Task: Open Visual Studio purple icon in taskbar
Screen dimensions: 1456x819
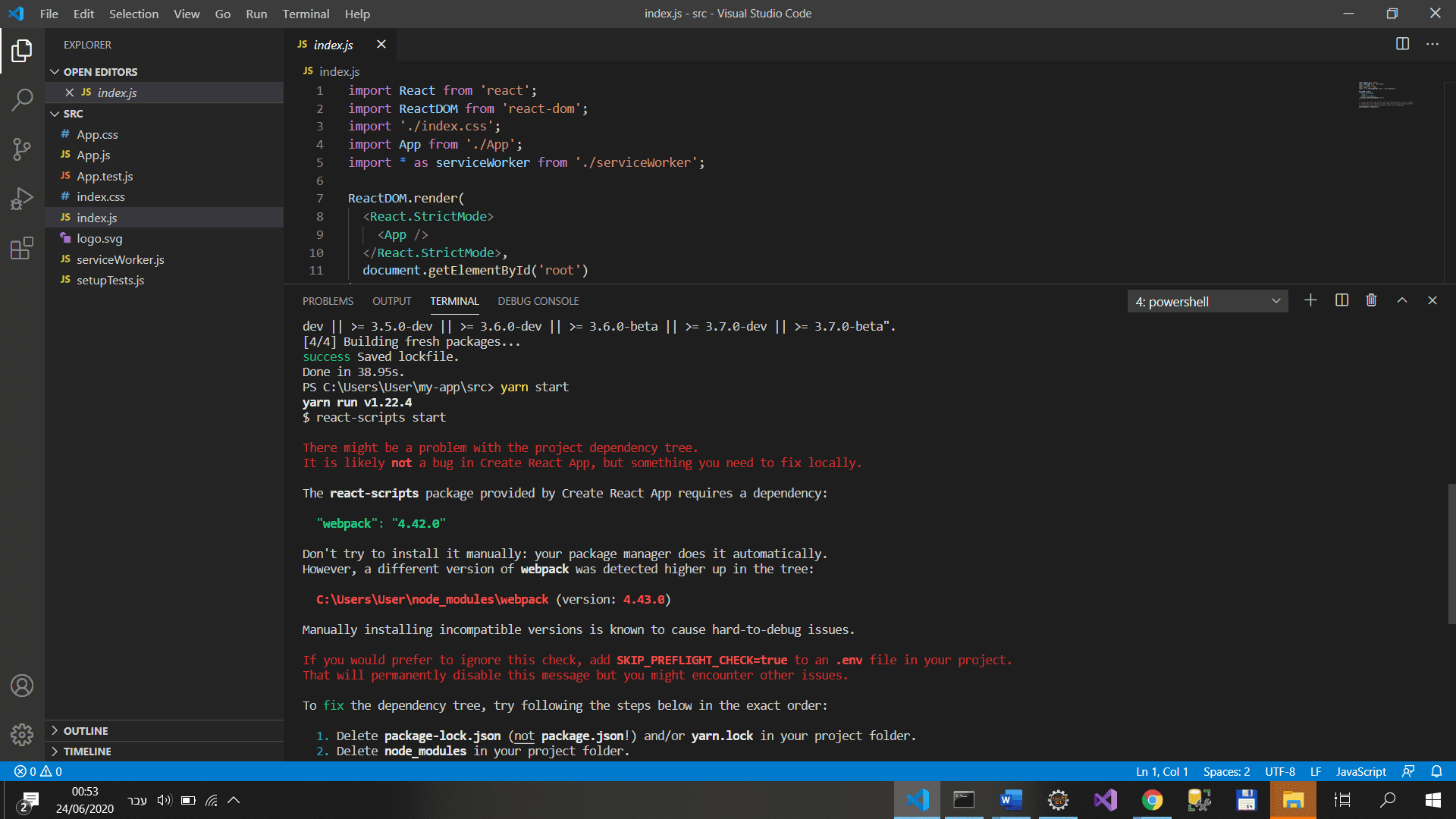Action: [x=1105, y=800]
